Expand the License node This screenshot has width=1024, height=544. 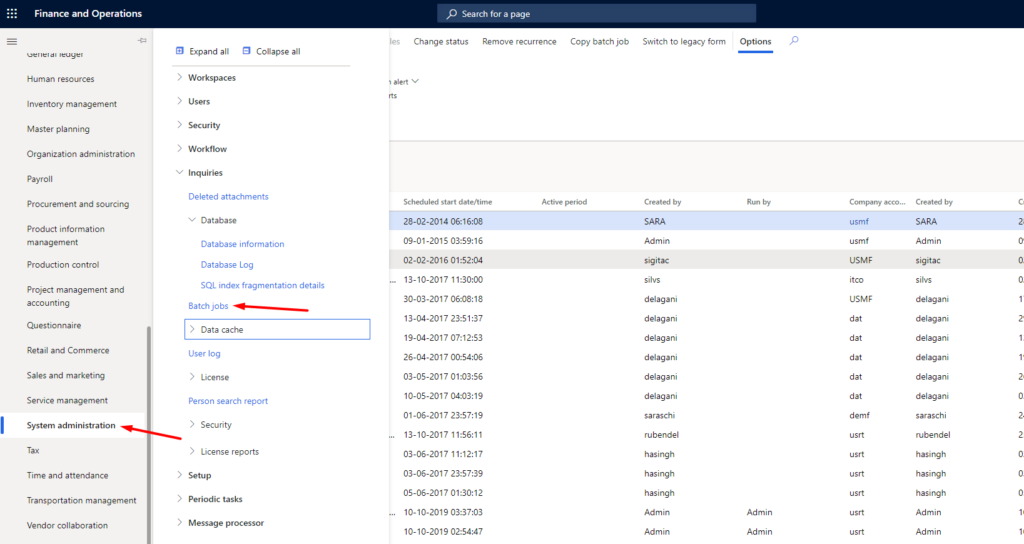point(192,377)
